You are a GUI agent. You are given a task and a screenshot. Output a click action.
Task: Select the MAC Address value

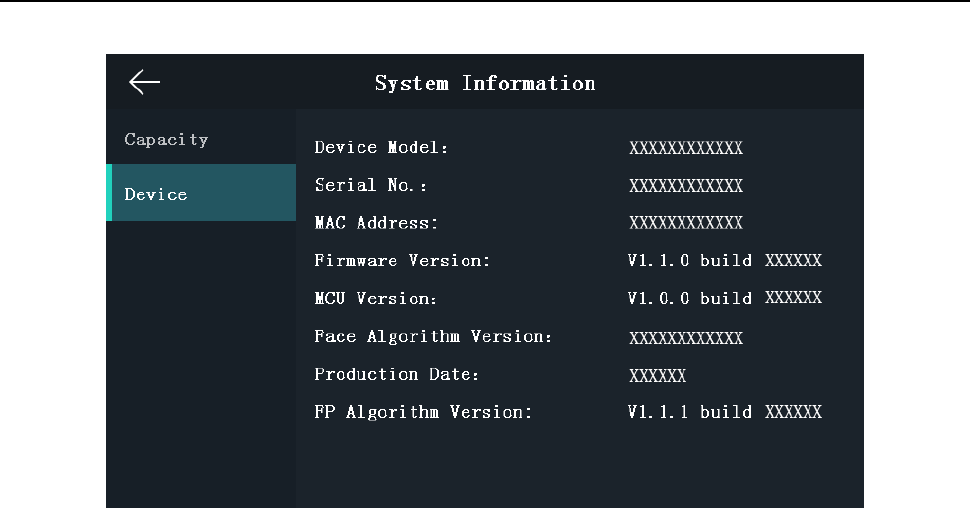coord(686,223)
